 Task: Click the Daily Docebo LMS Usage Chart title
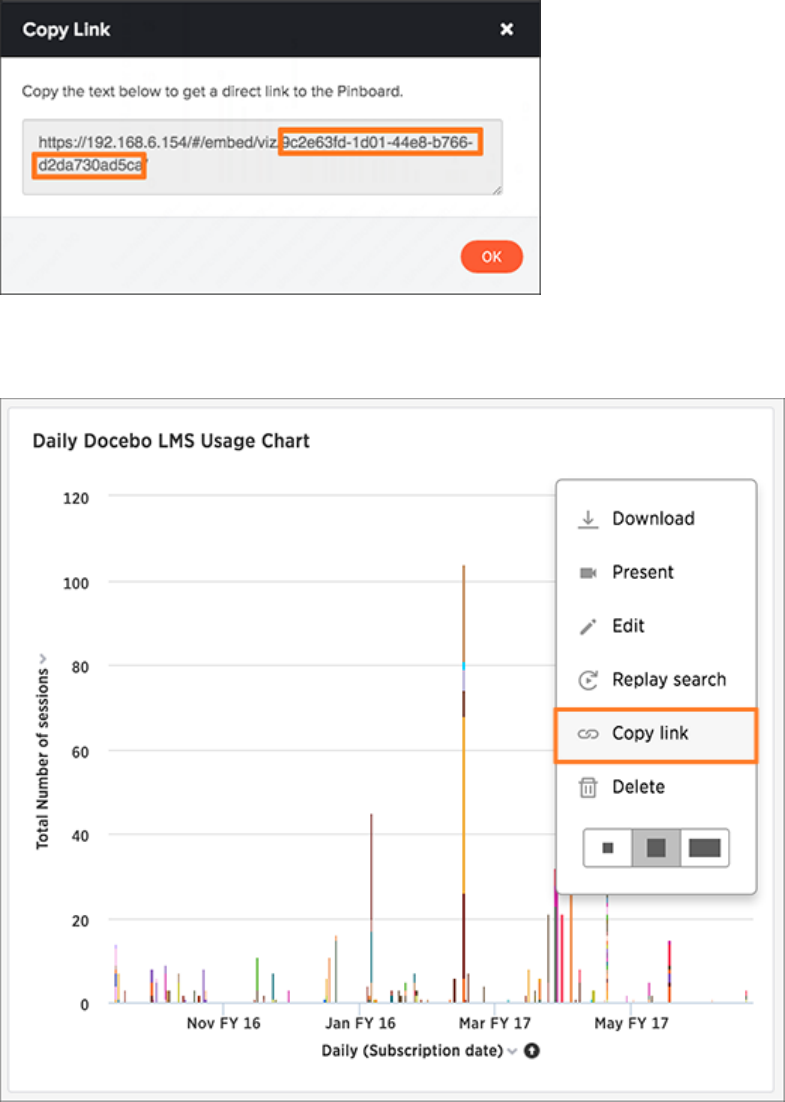click(171, 441)
